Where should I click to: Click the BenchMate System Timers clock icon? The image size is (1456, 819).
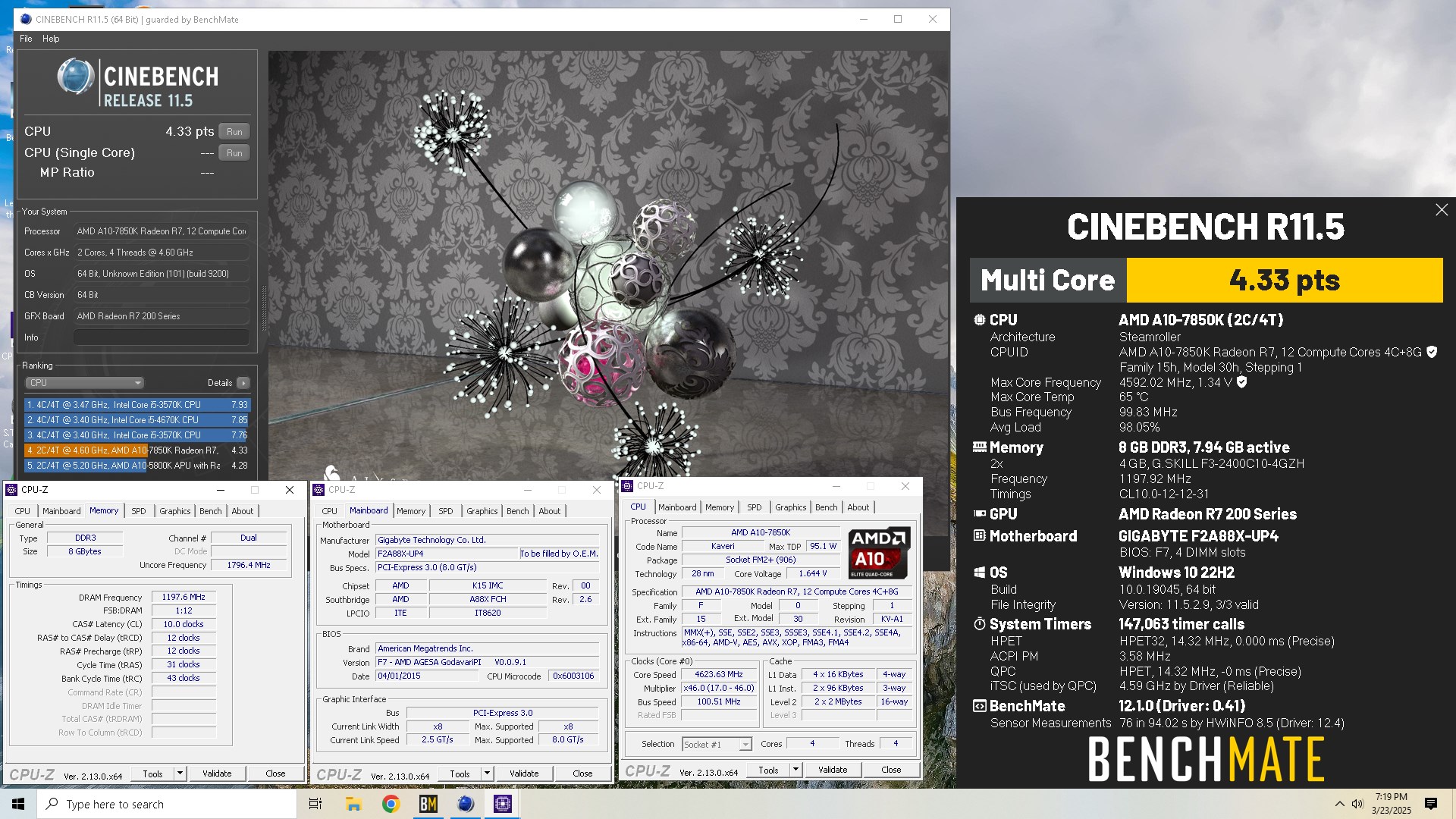(979, 624)
